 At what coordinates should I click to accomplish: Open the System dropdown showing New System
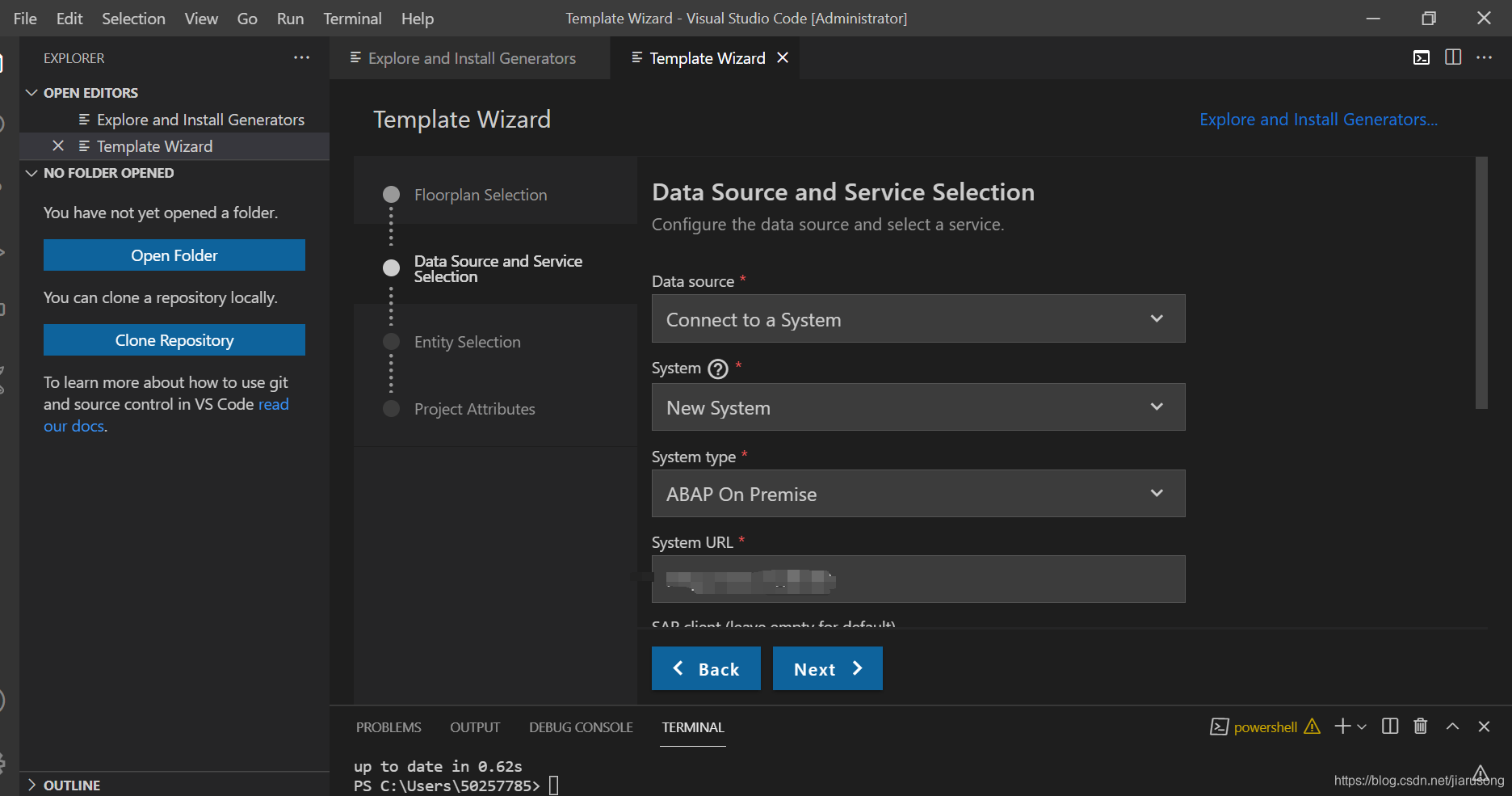[x=918, y=407]
